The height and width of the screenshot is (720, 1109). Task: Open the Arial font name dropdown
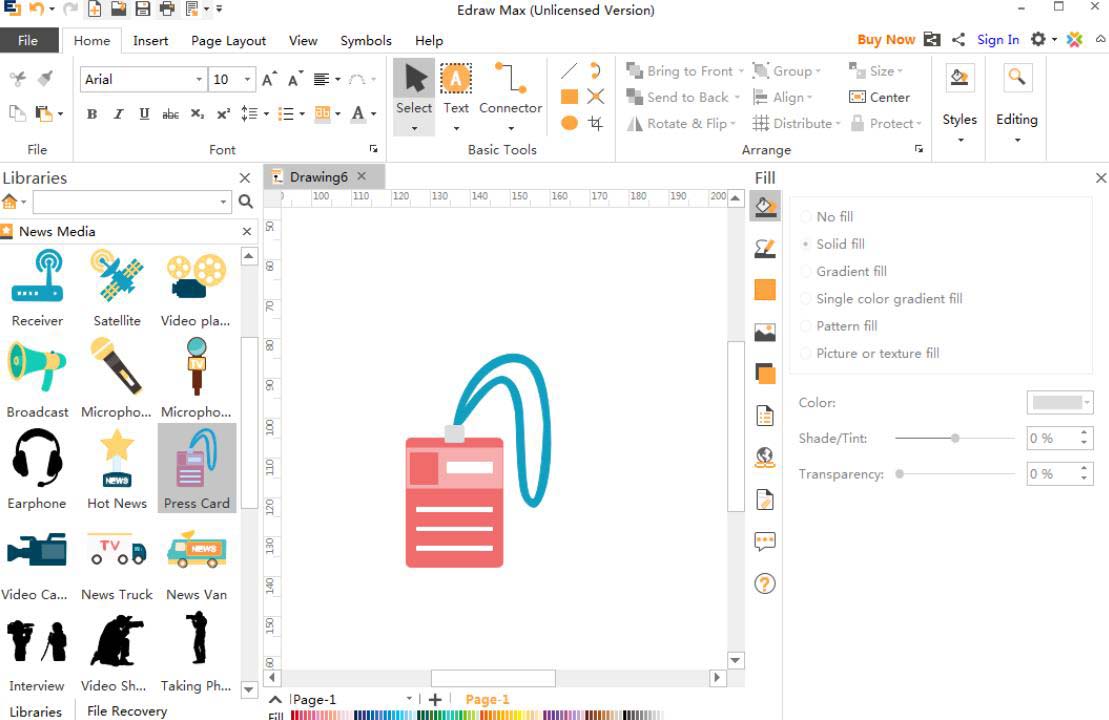(x=199, y=79)
